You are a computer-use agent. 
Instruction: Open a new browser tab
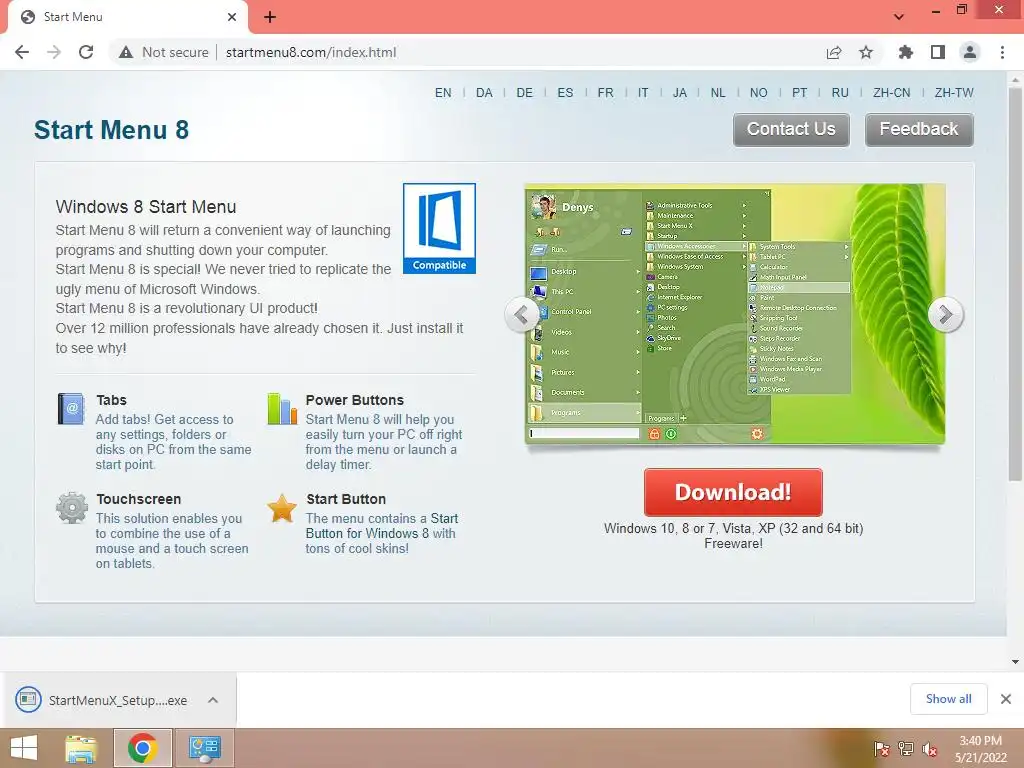pyautogui.click(x=270, y=17)
